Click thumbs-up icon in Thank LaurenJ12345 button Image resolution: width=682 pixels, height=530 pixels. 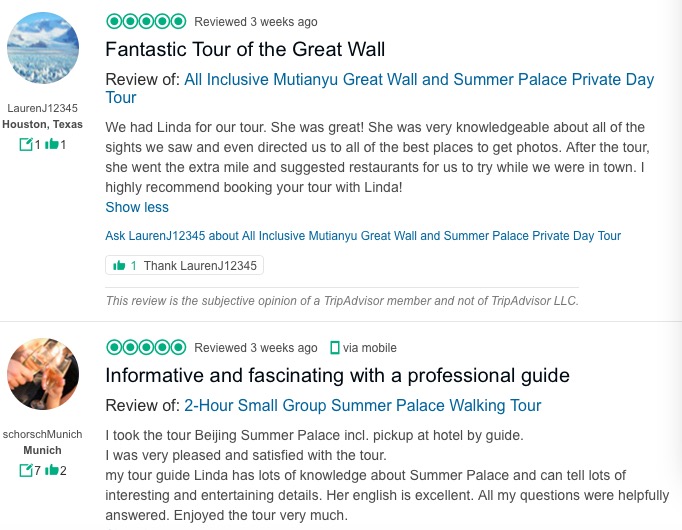pos(119,266)
